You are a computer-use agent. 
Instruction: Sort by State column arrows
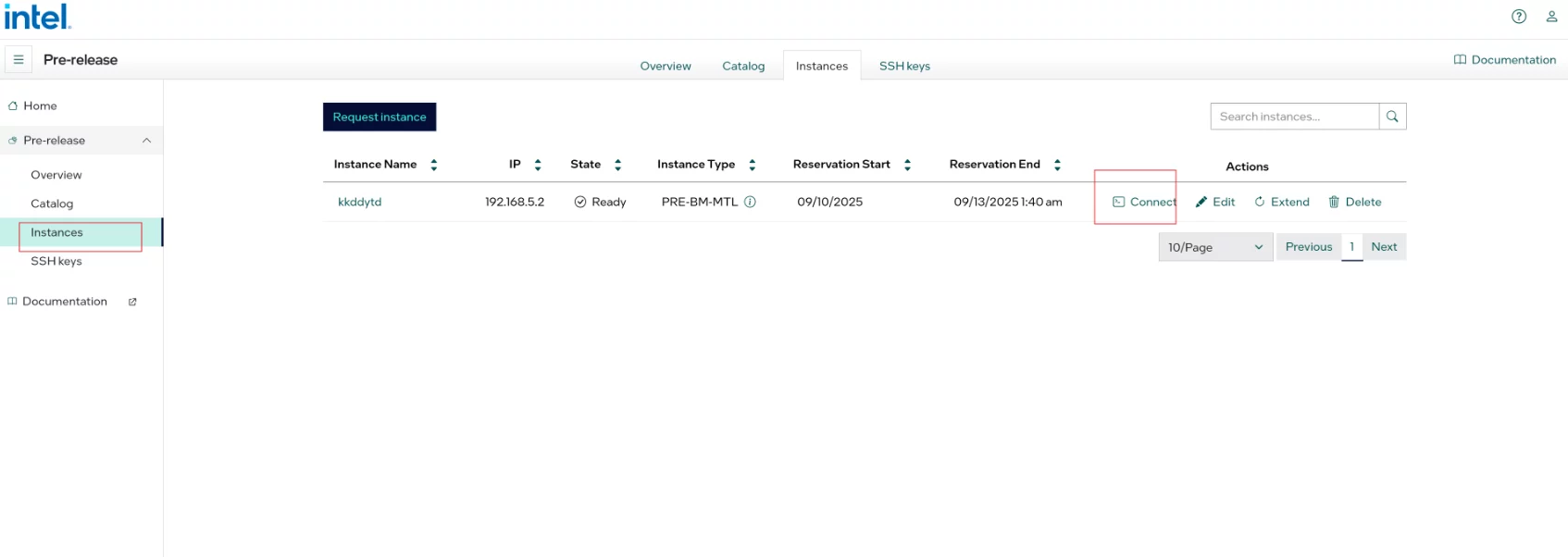(618, 165)
